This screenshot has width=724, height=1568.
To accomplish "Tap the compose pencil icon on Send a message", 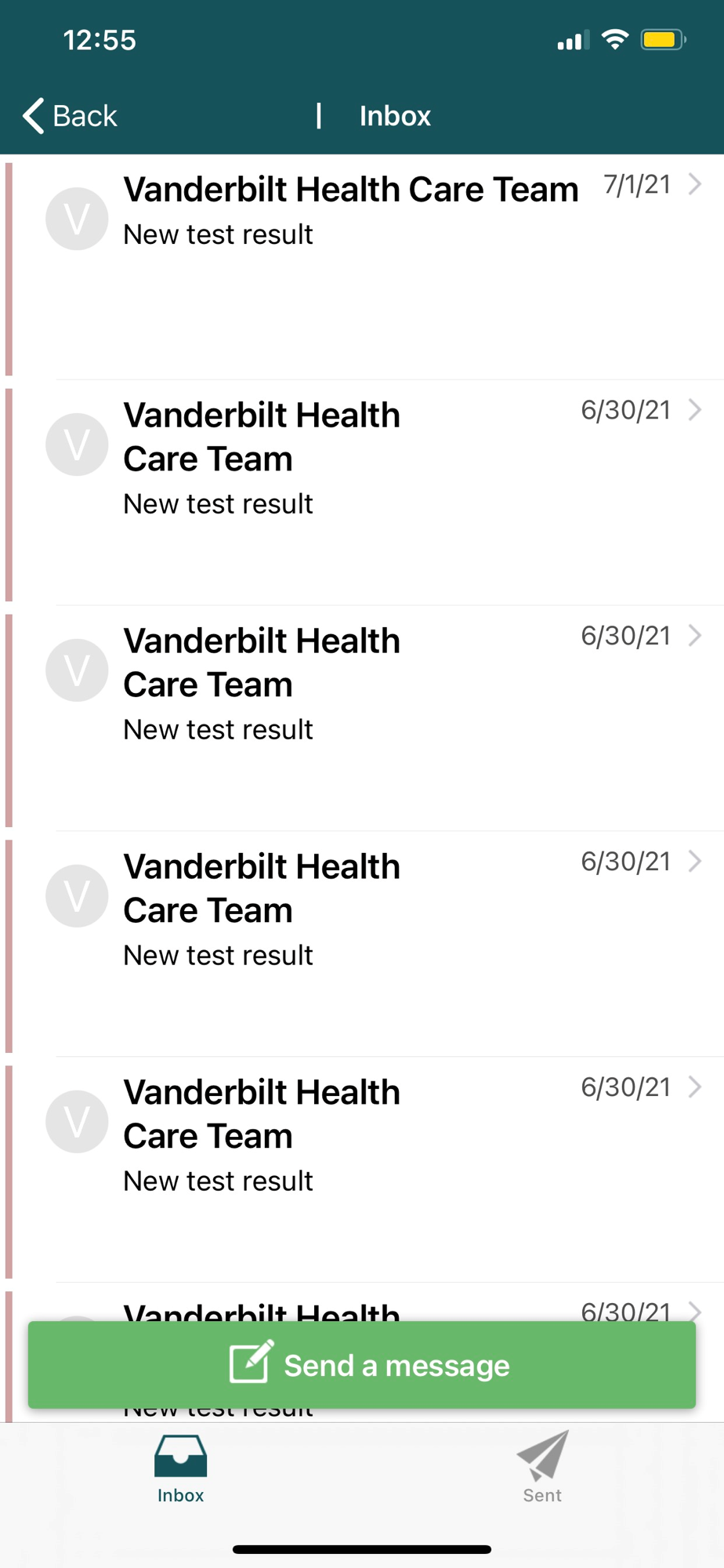I will pyautogui.click(x=251, y=1361).
